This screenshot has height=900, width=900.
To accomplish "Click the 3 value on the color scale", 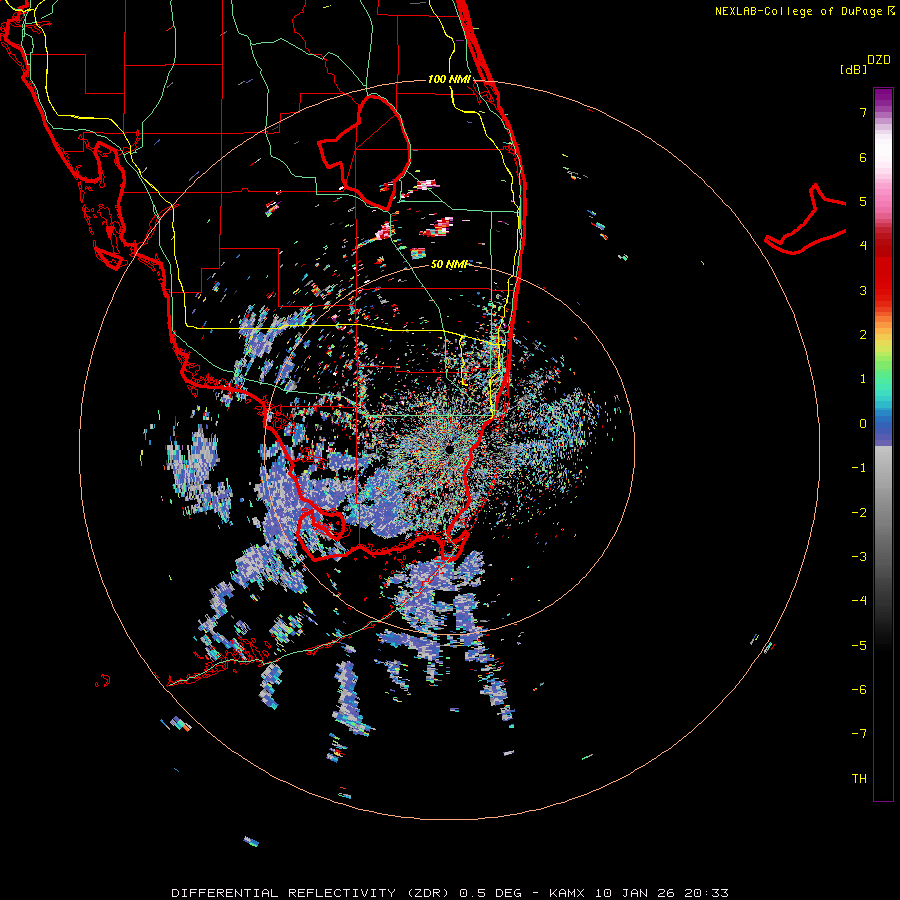I will pos(863,290).
